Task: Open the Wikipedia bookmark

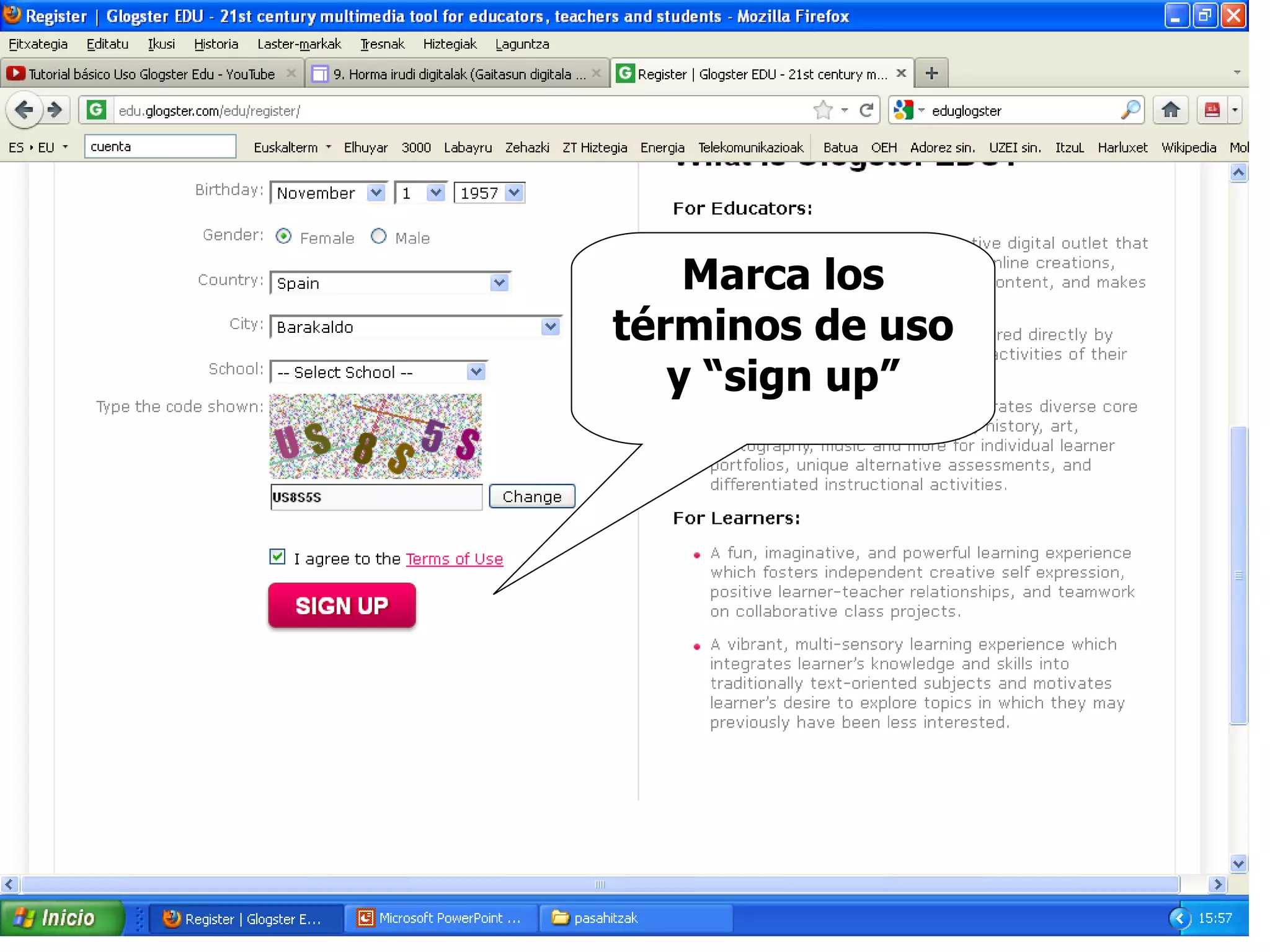Action: 1188,147
